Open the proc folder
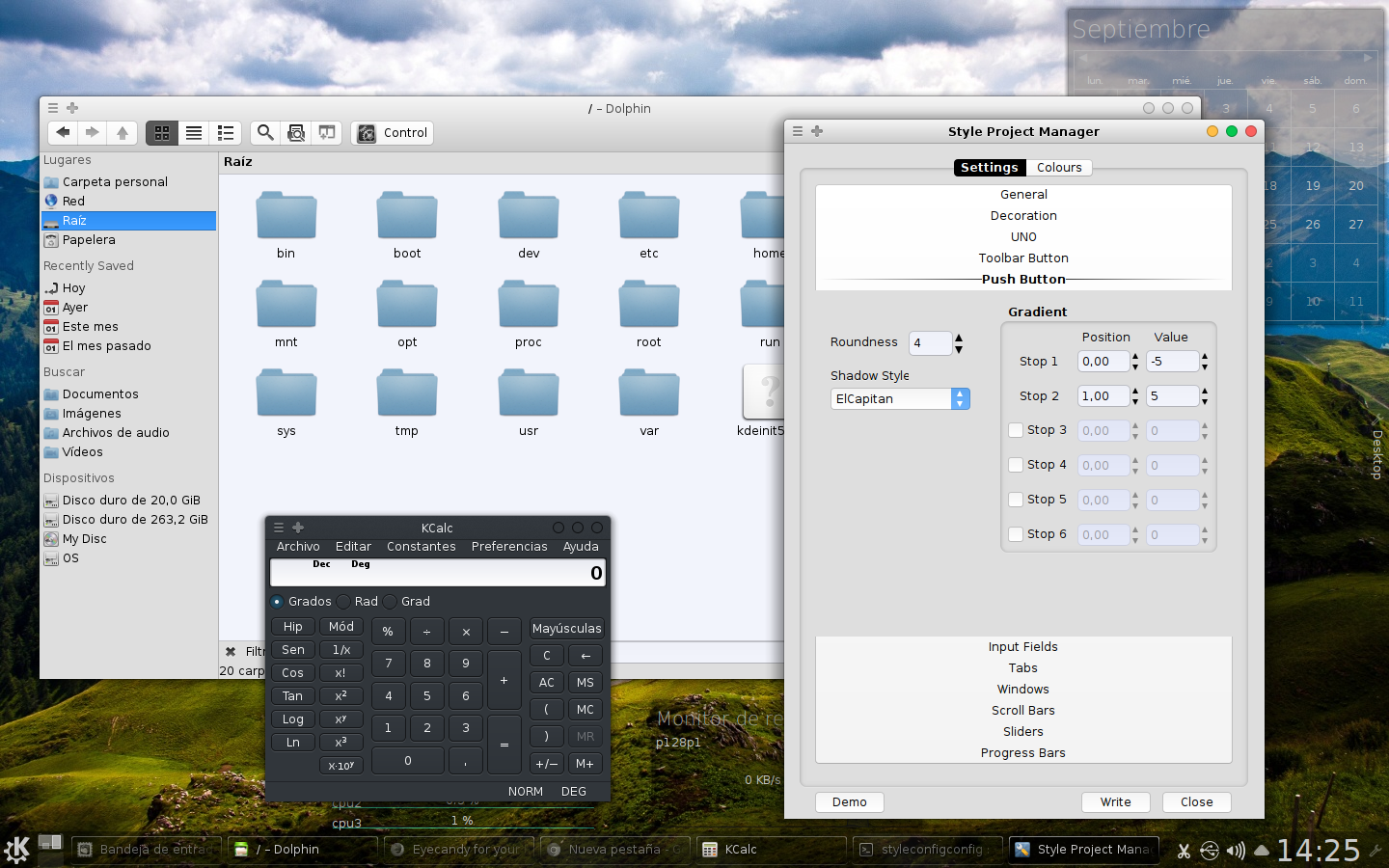1389x868 pixels. pyautogui.click(x=529, y=313)
